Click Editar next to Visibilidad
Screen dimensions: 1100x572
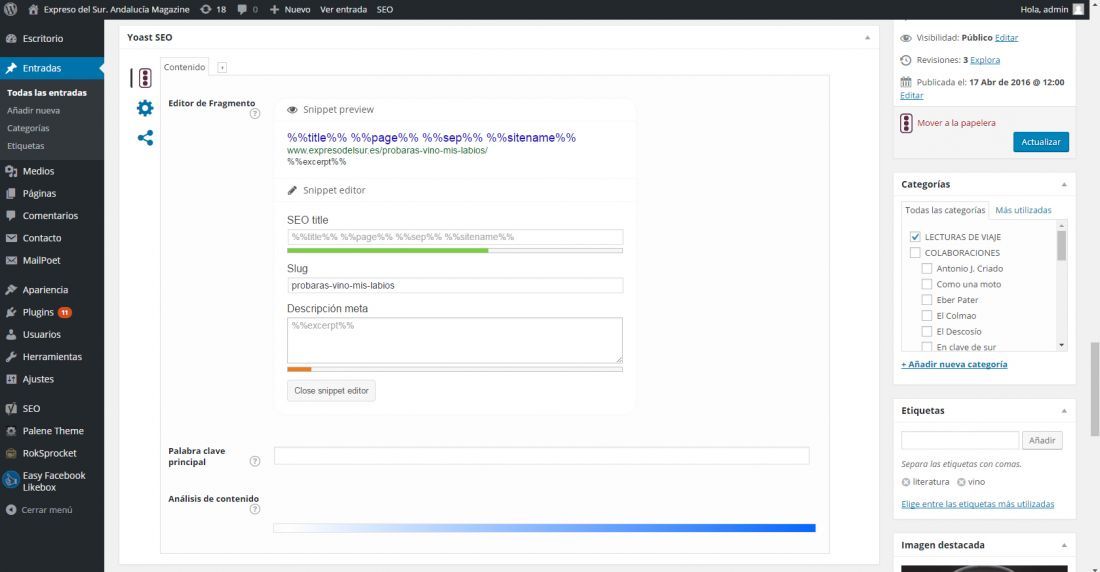pyautogui.click(x=1006, y=38)
